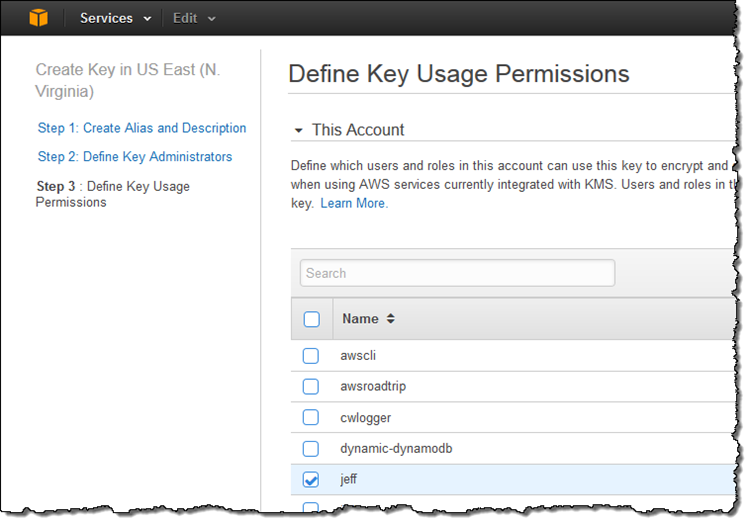Check the awscli user checkbox
This screenshot has width=750, height=523.
click(x=311, y=355)
